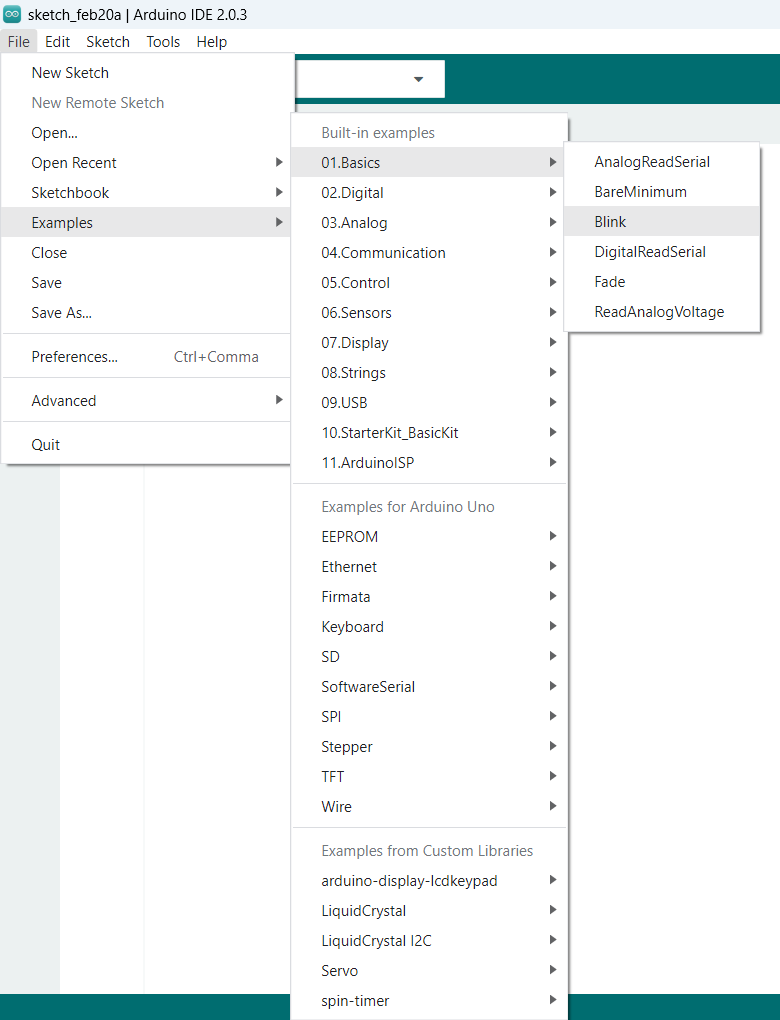Select Save As from File menu
The image size is (780, 1020).
(61, 313)
